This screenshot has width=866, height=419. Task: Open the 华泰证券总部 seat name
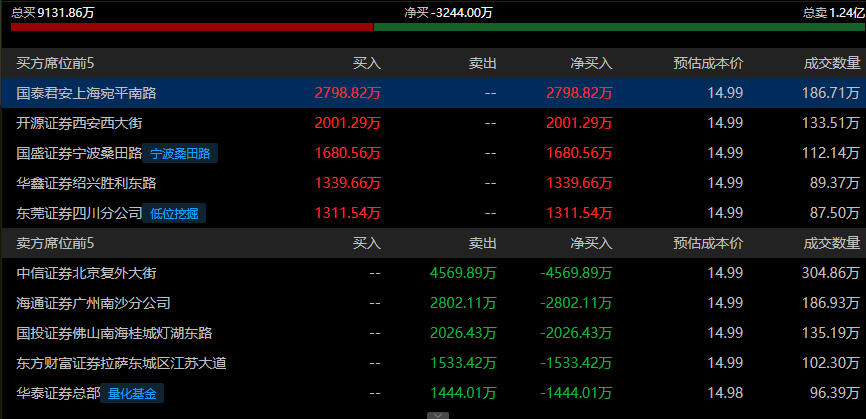(58, 393)
